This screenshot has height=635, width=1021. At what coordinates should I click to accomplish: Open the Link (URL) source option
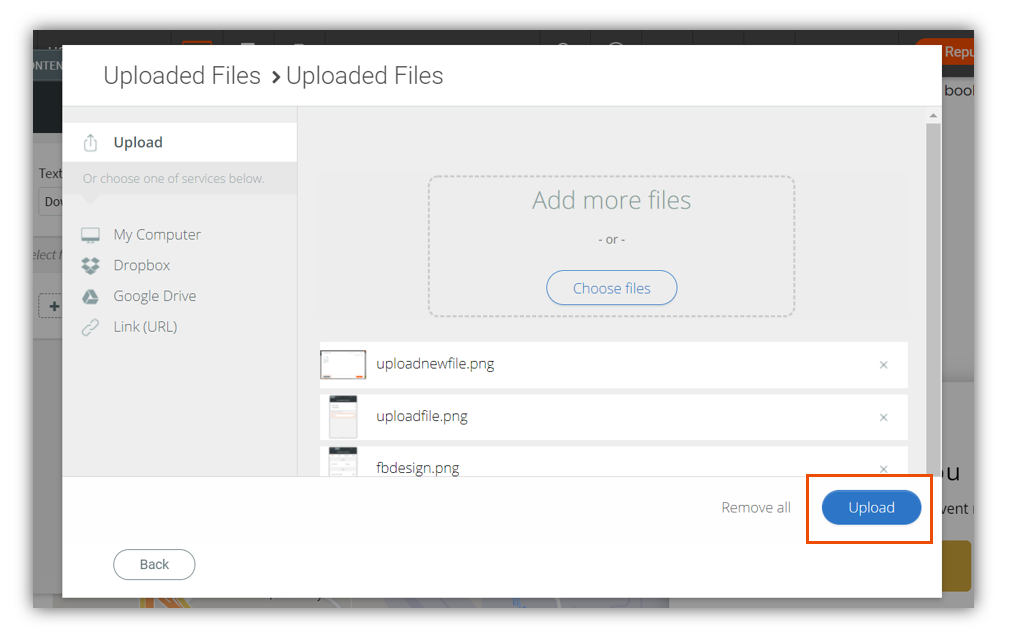(x=145, y=327)
